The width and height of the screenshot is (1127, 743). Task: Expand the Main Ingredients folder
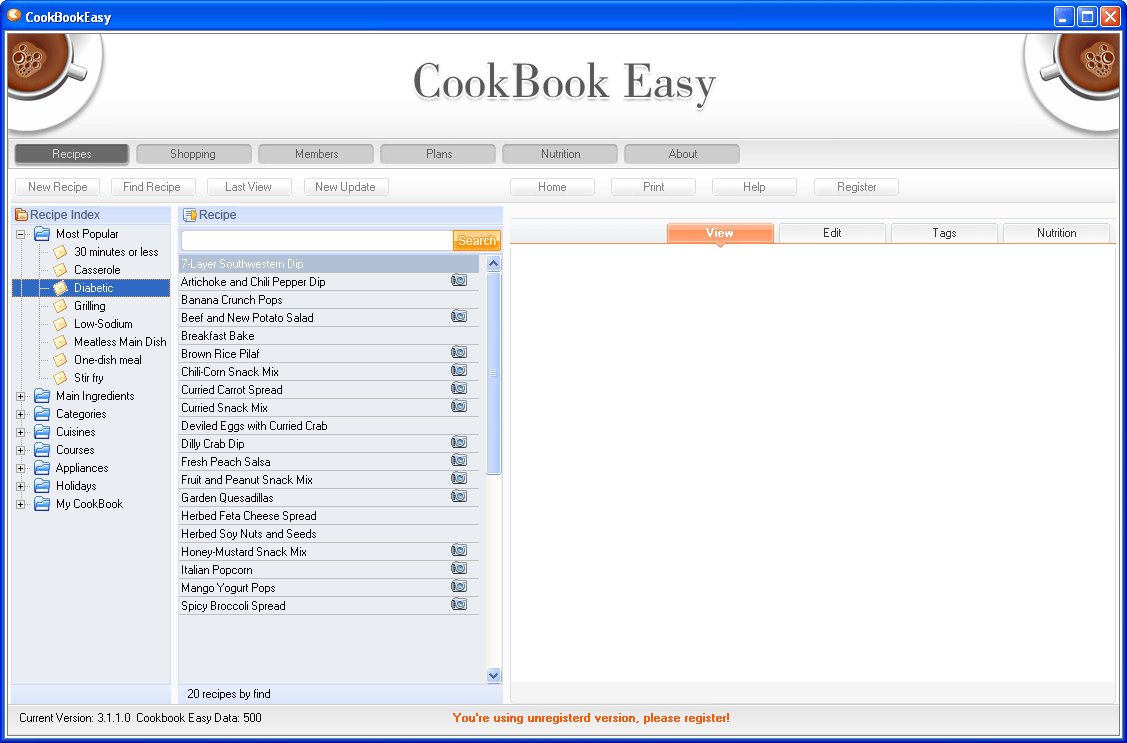click(x=21, y=396)
